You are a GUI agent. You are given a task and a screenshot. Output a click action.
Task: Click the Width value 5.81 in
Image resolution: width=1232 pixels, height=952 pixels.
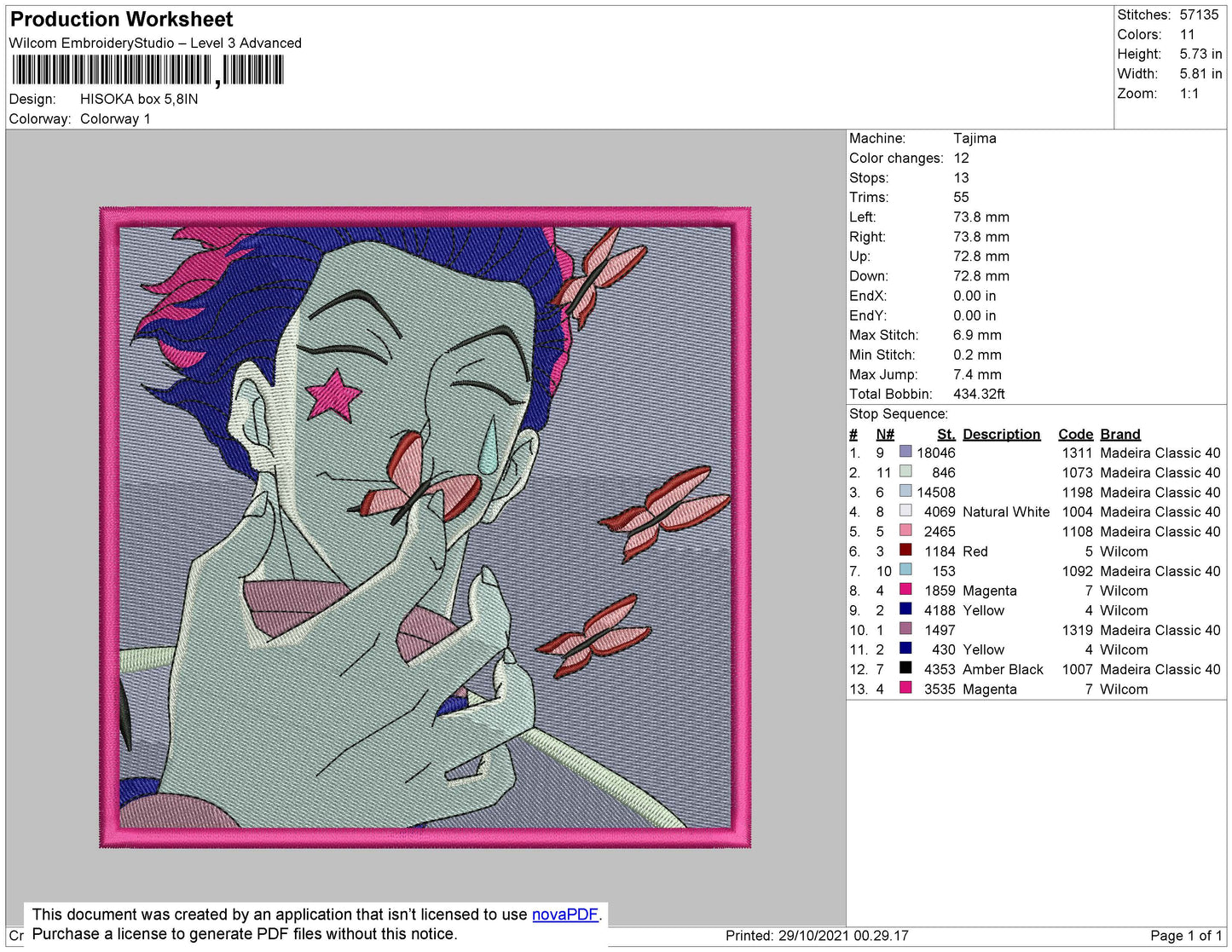coord(1200,73)
